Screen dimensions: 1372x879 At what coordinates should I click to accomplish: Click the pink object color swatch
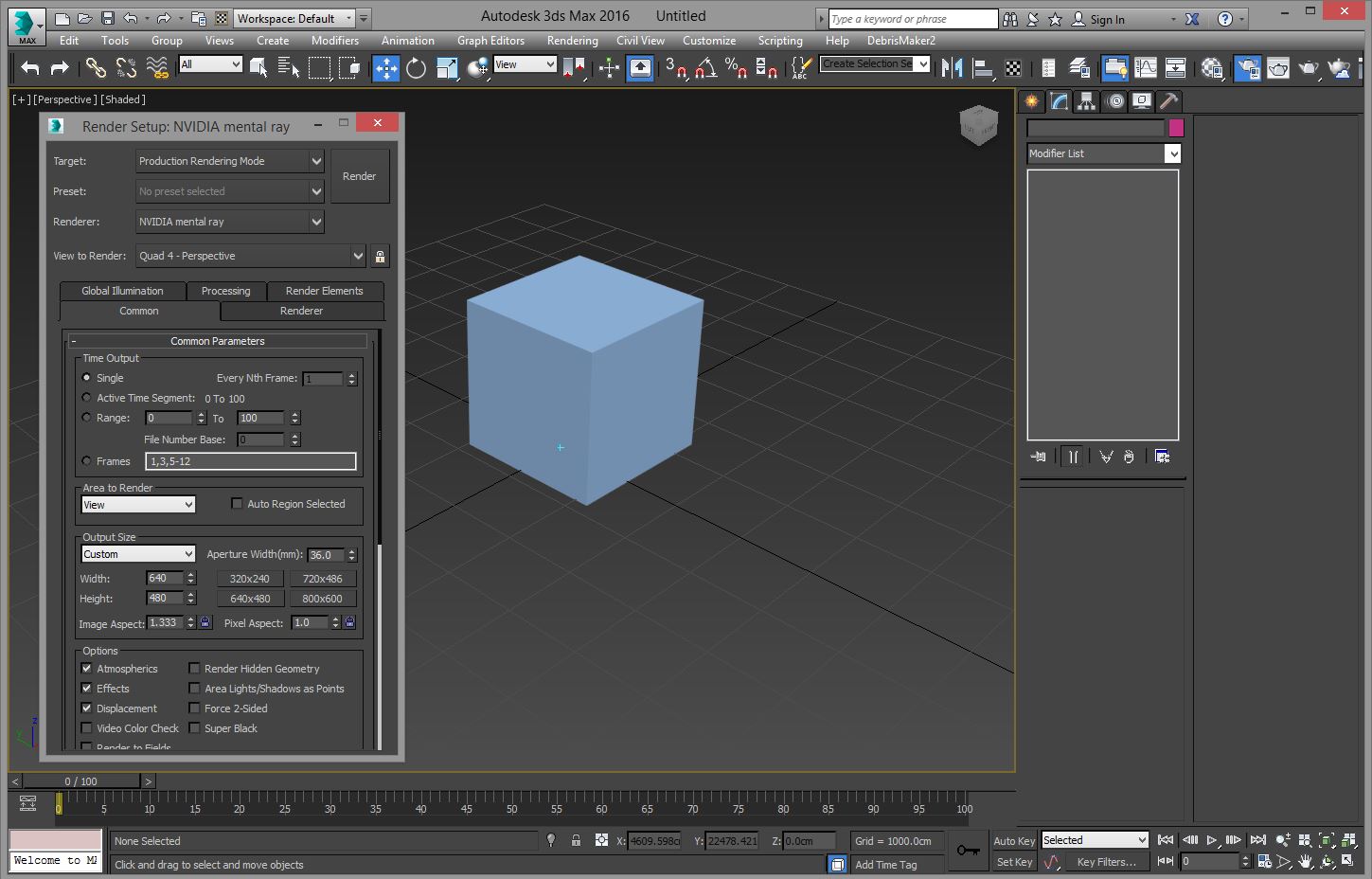click(1176, 128)
